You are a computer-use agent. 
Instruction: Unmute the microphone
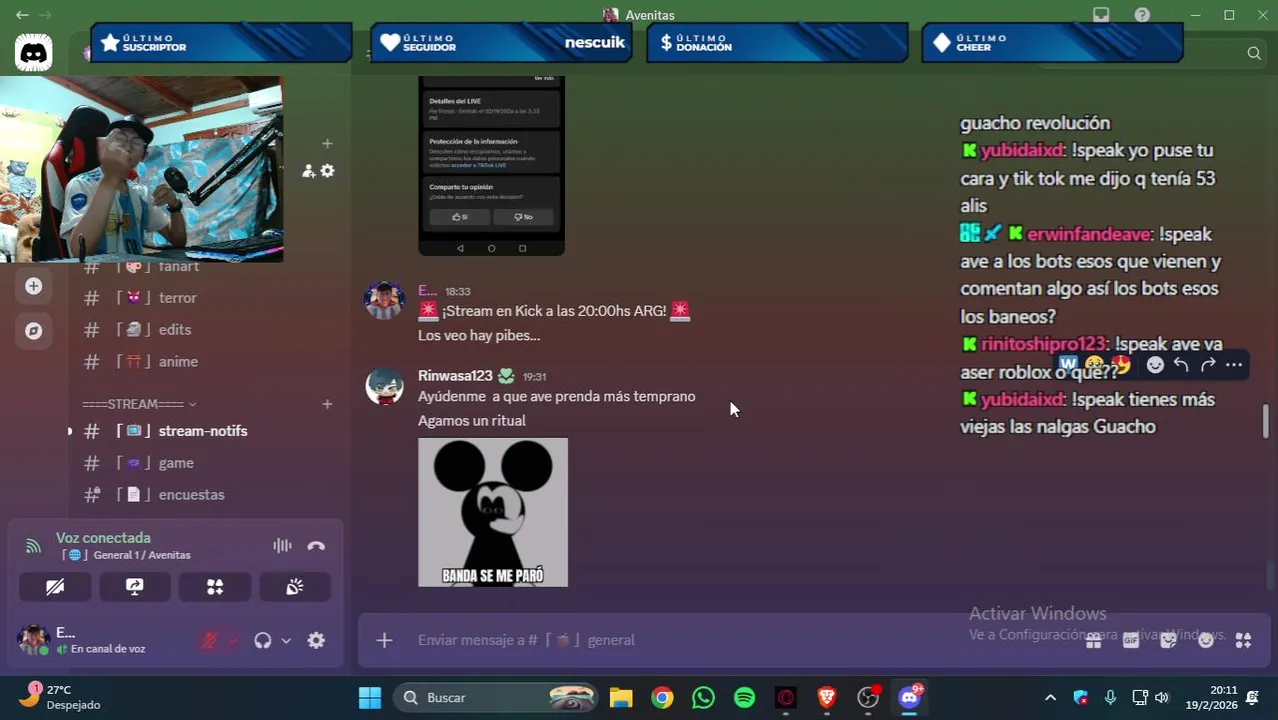(209, 641)
